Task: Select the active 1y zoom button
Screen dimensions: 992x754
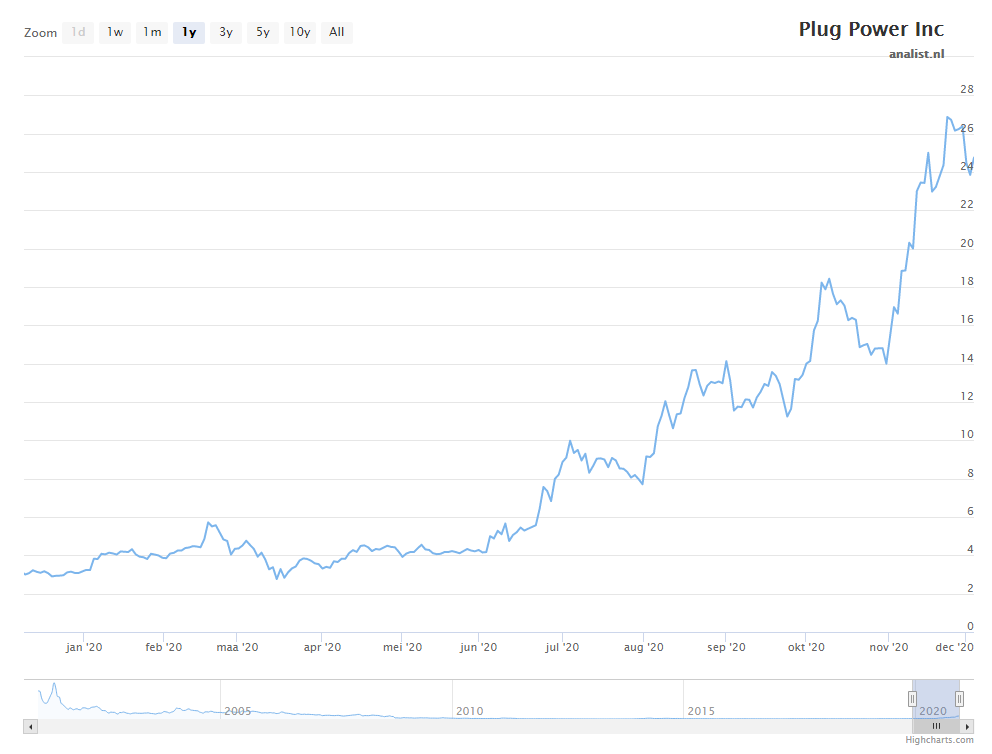Action: [189, 32]
